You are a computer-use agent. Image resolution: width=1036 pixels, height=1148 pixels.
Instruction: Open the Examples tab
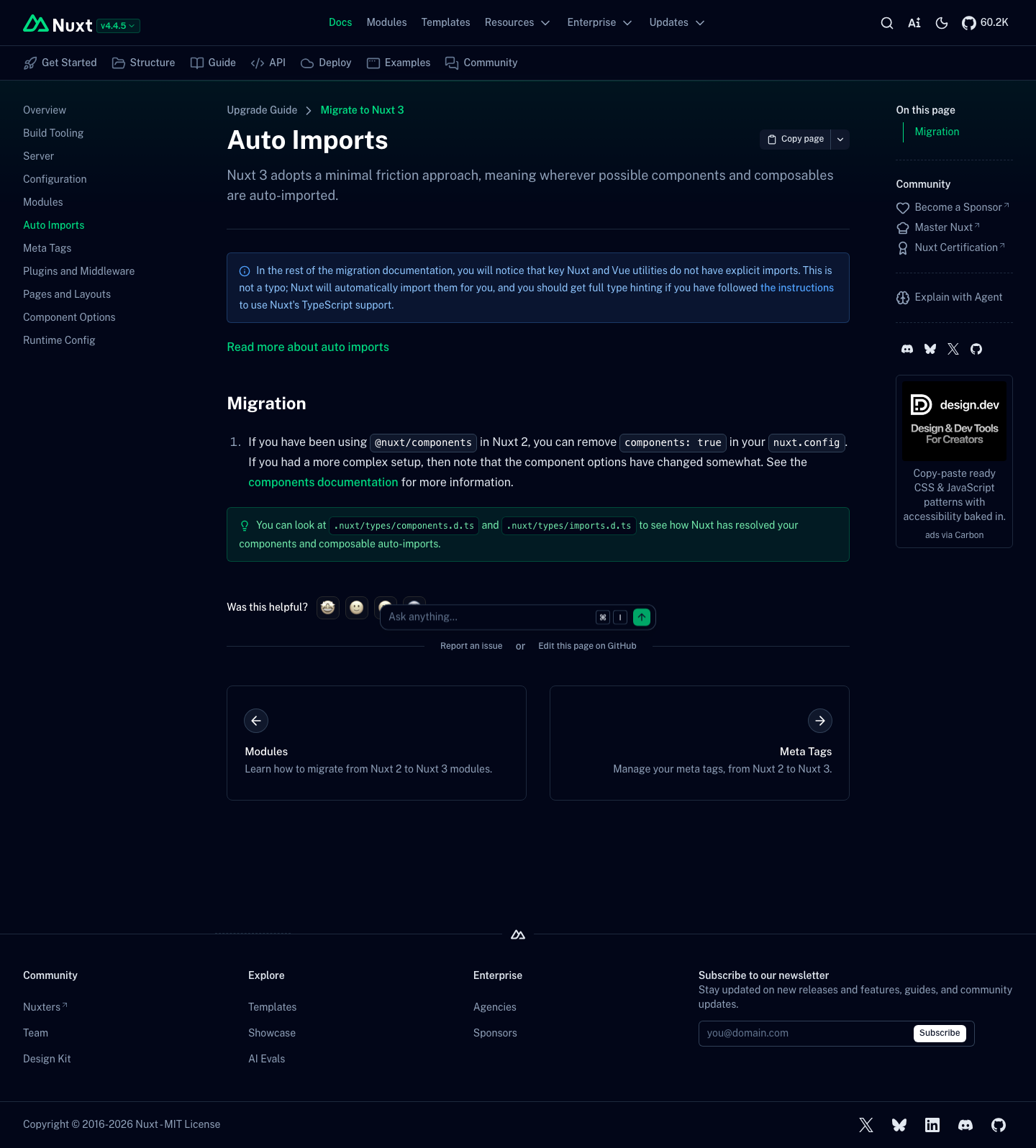pyautogui.click(x=399, y=63)
